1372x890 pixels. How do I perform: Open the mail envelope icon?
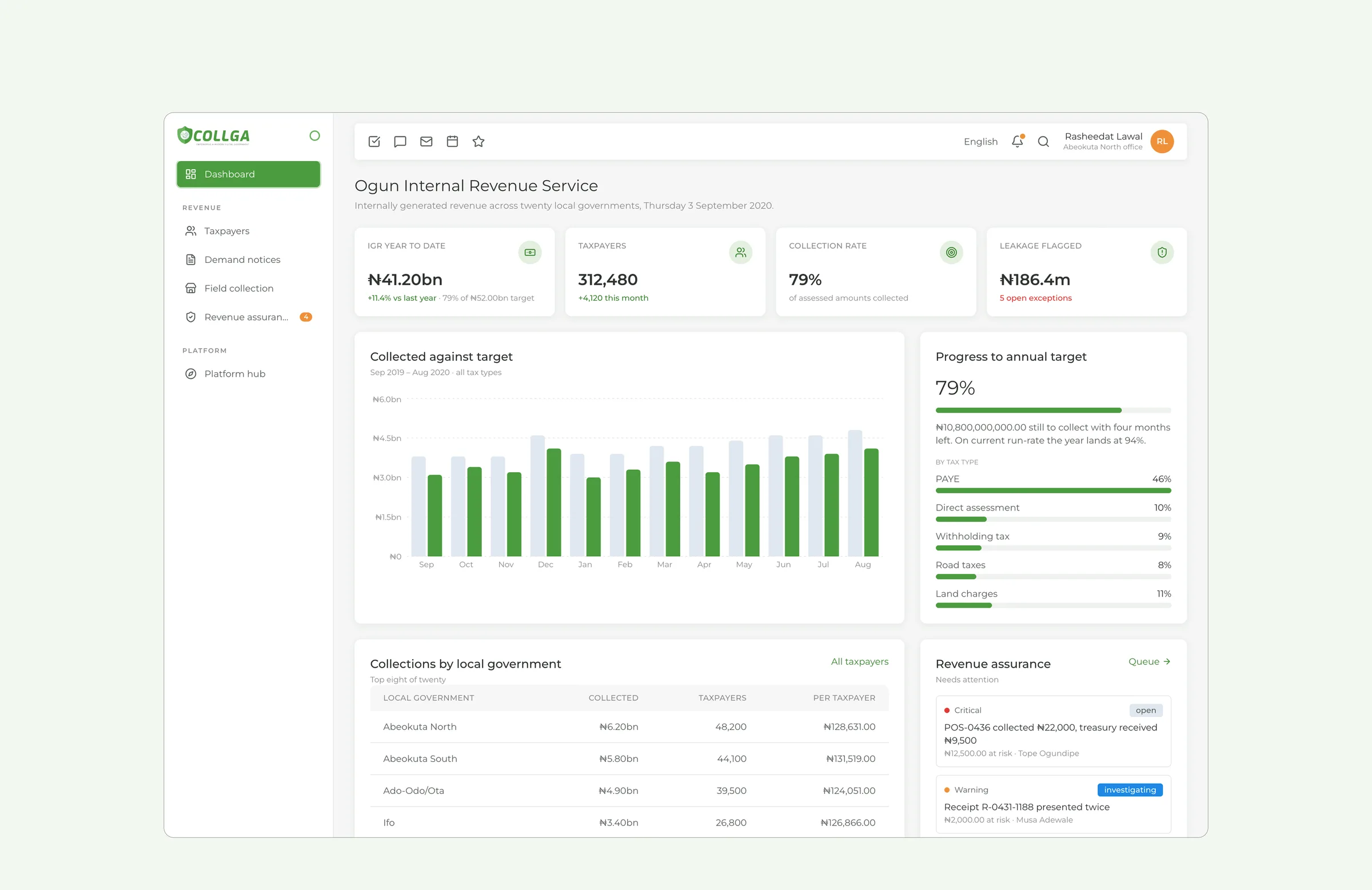point(426,141)
